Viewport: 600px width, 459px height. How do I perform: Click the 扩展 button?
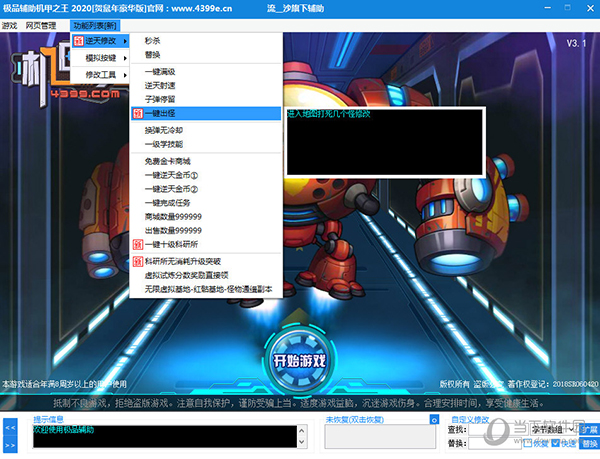point(590,429)
